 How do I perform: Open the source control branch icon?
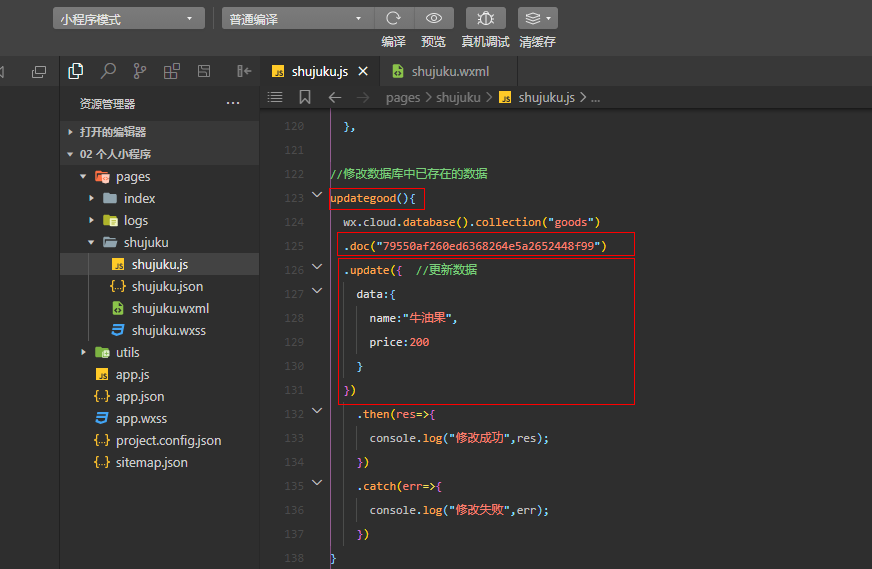[140, 71]
